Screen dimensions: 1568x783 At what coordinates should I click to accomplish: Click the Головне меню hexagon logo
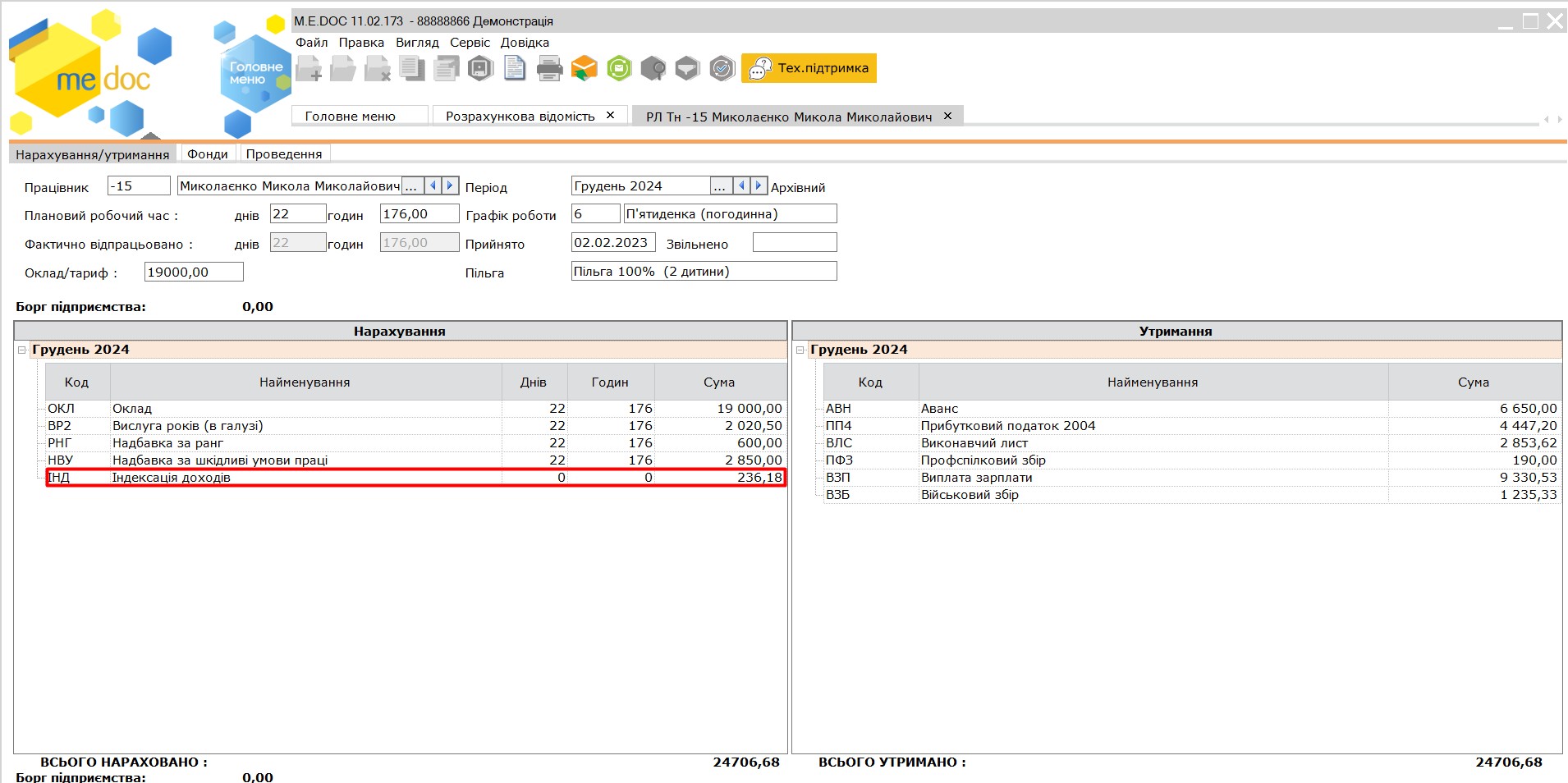click(x=255, y=74)
